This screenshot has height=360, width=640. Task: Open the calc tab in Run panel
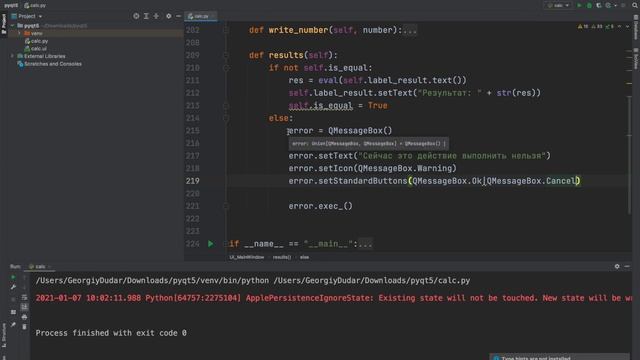click(40, 267)
